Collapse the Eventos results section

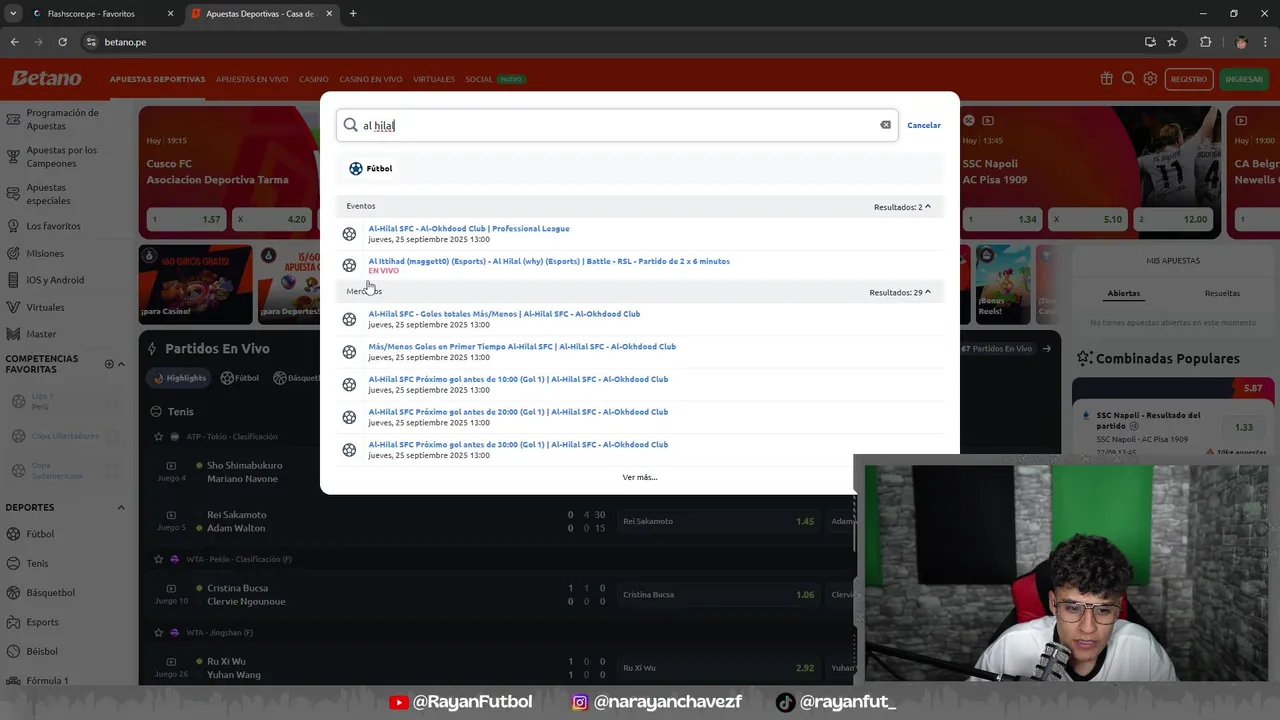tap(928, 206)
